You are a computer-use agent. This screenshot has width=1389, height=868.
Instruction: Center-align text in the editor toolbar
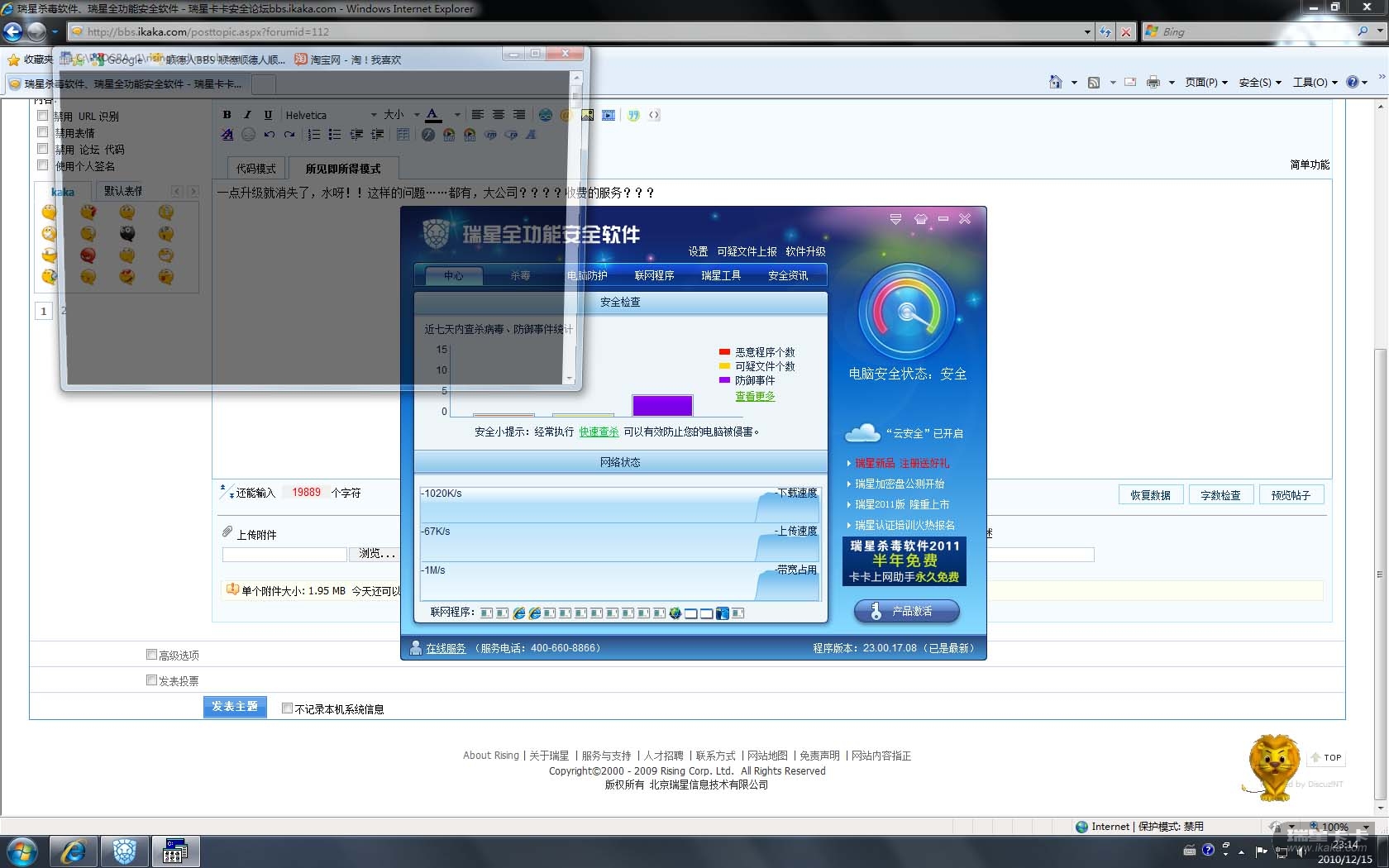click(x=499, y=115)
